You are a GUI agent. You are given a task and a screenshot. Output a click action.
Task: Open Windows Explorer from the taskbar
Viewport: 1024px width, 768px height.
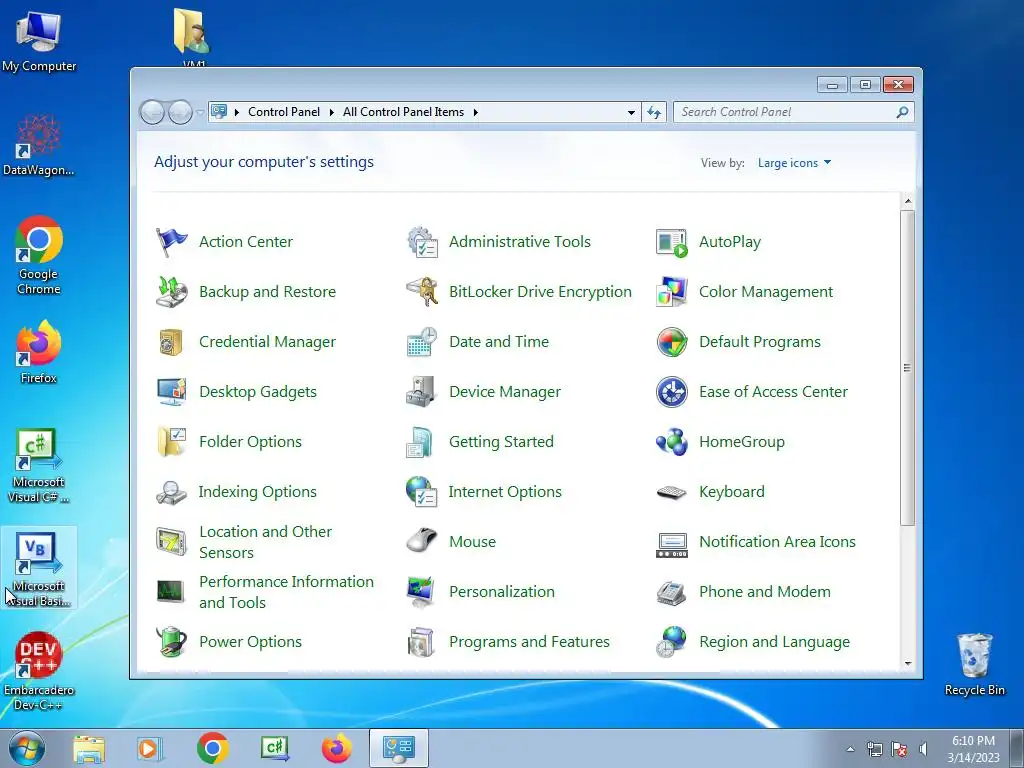coord(89,748)
